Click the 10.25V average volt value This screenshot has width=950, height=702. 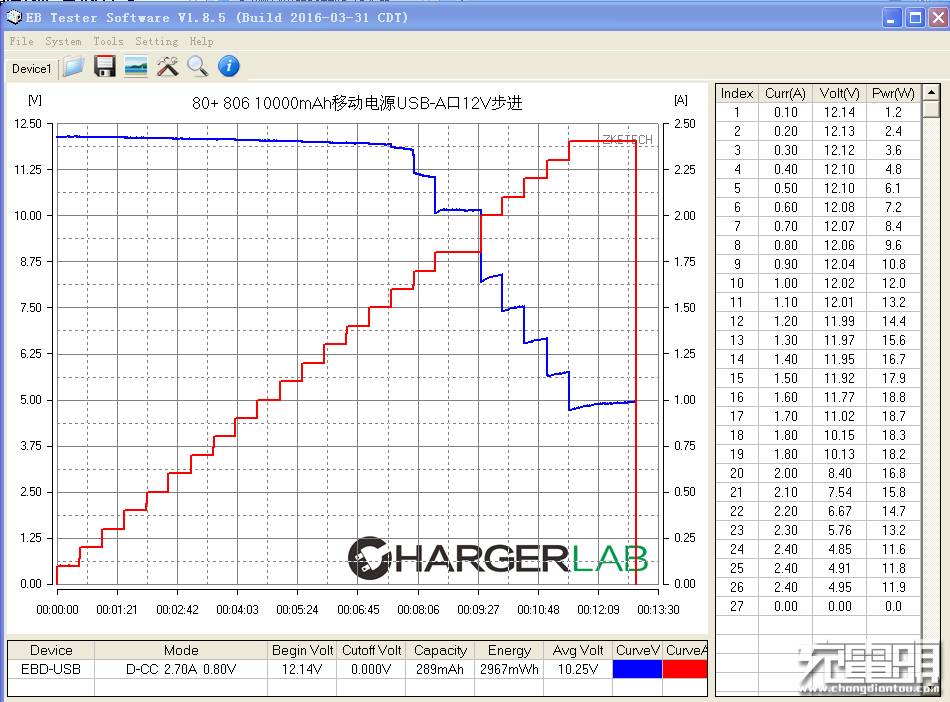[578, 669]
